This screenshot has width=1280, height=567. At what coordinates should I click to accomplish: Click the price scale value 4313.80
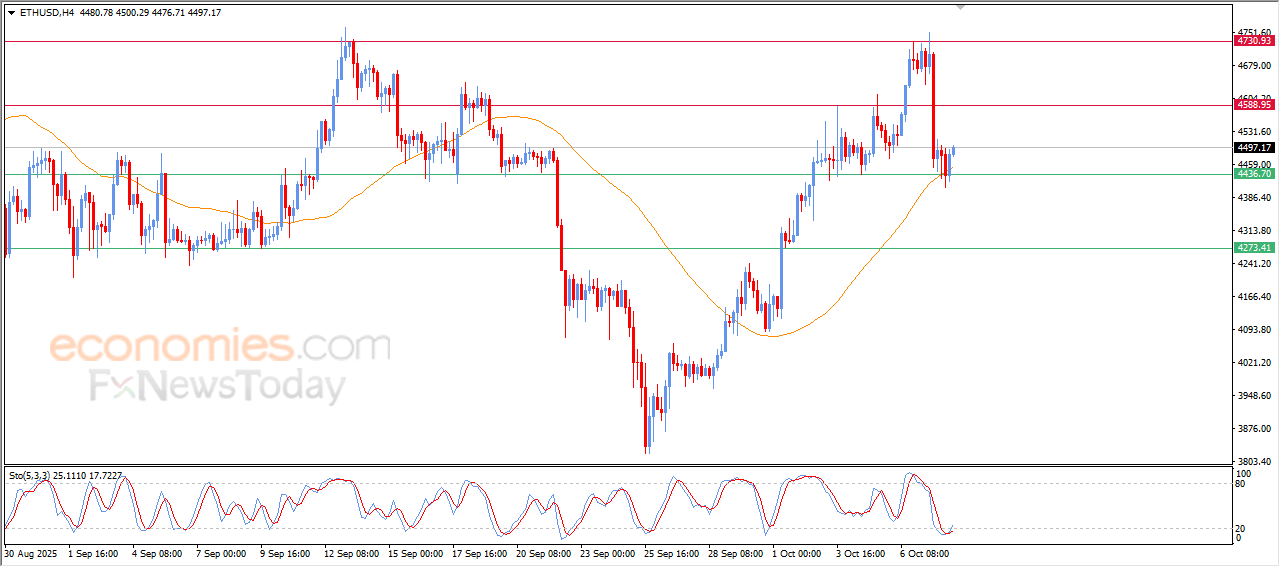click(x=1254, y=230)
